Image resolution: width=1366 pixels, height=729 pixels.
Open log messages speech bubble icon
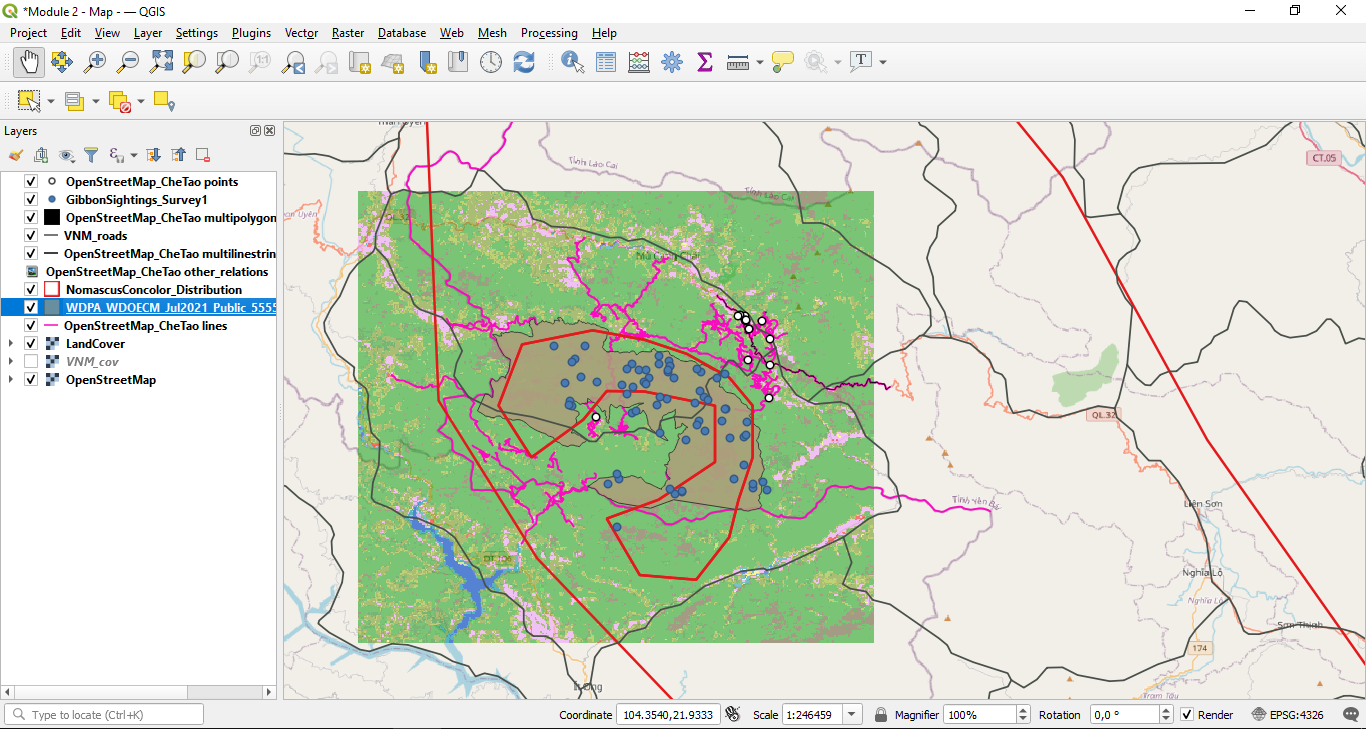[1352, 714]
